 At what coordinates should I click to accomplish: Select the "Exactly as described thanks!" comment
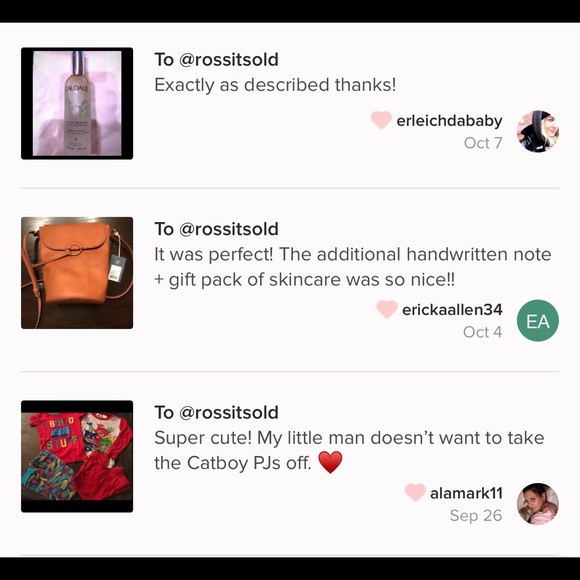coord(275,85)
